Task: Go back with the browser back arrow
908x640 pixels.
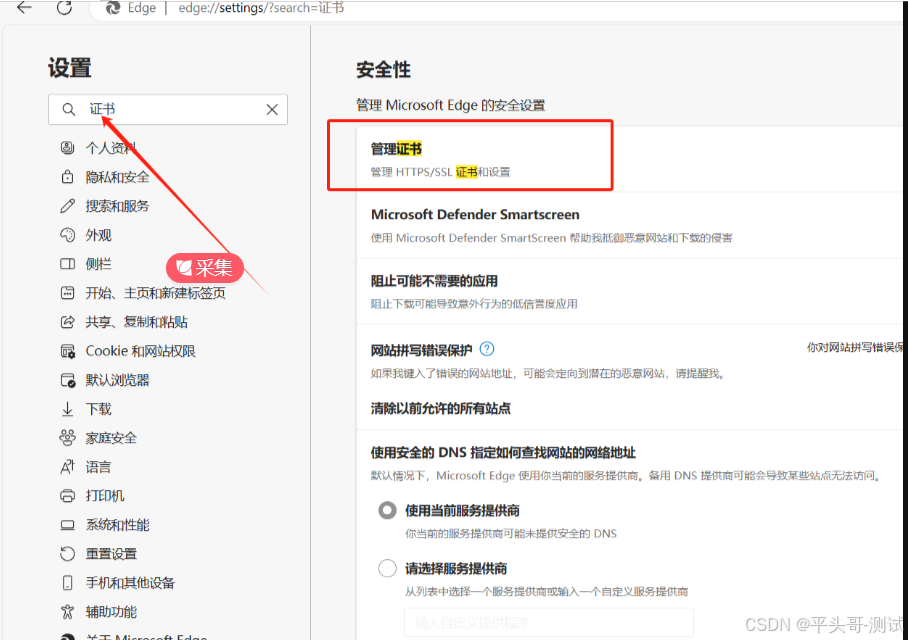Action: point(24,8)
